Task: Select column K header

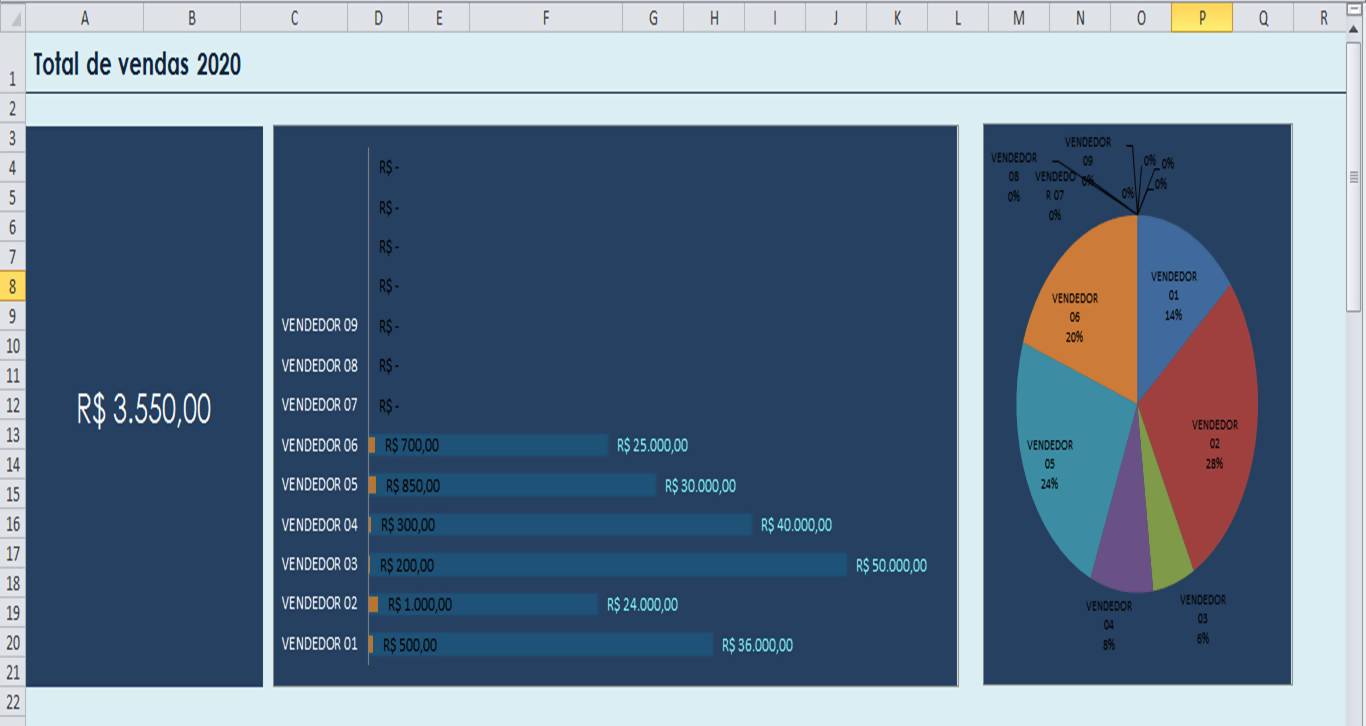Action: [897, 17]
